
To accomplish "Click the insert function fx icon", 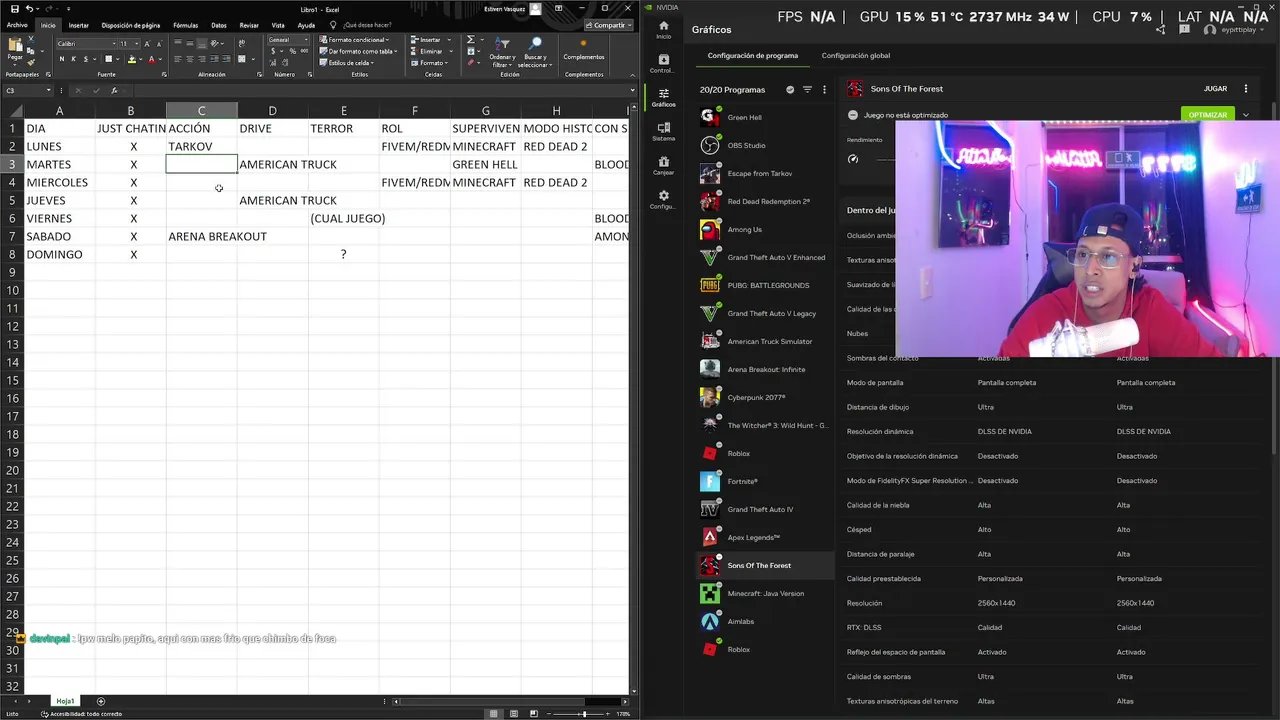I will pyautogui.click(x=114, y=90).
